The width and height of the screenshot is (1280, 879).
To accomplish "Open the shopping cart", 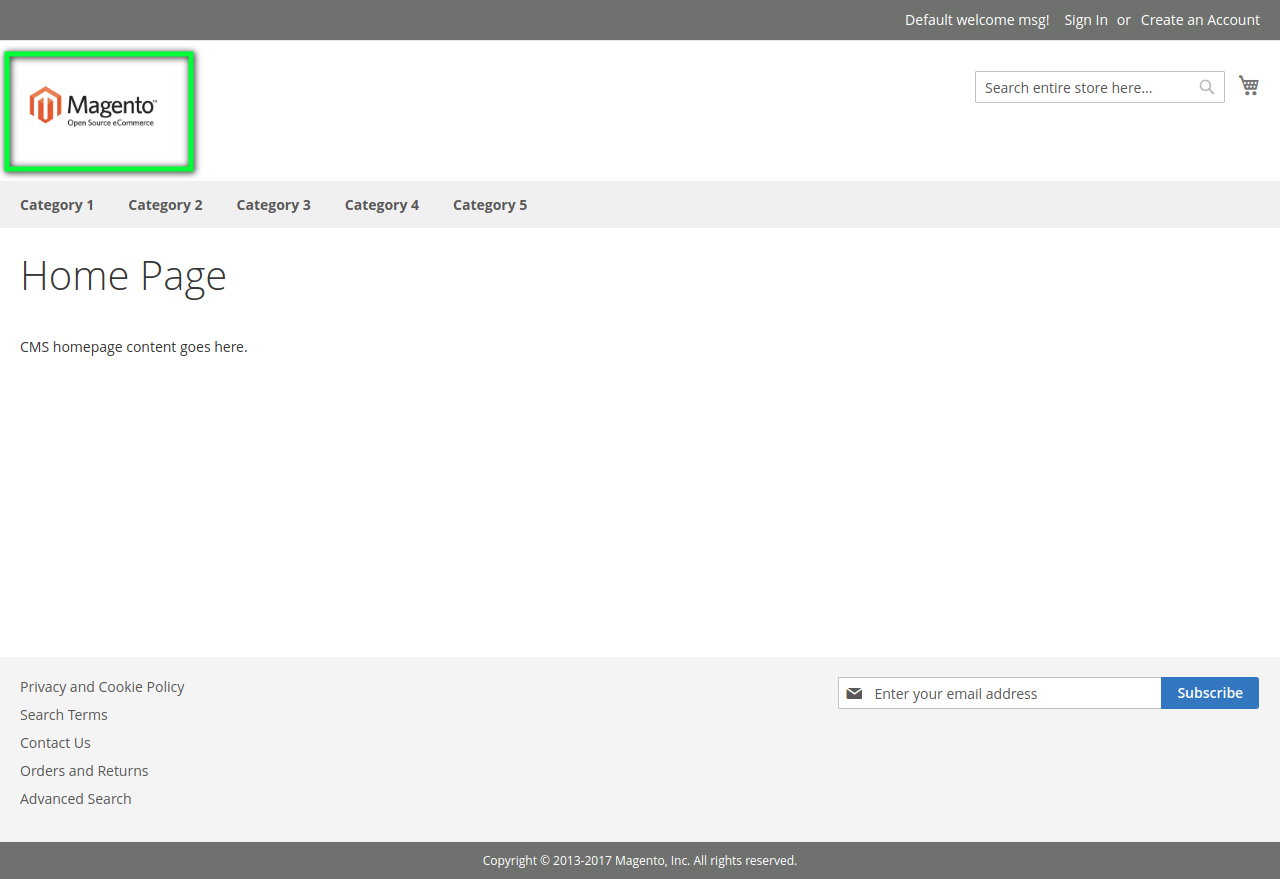I will tap(1248, 85).
